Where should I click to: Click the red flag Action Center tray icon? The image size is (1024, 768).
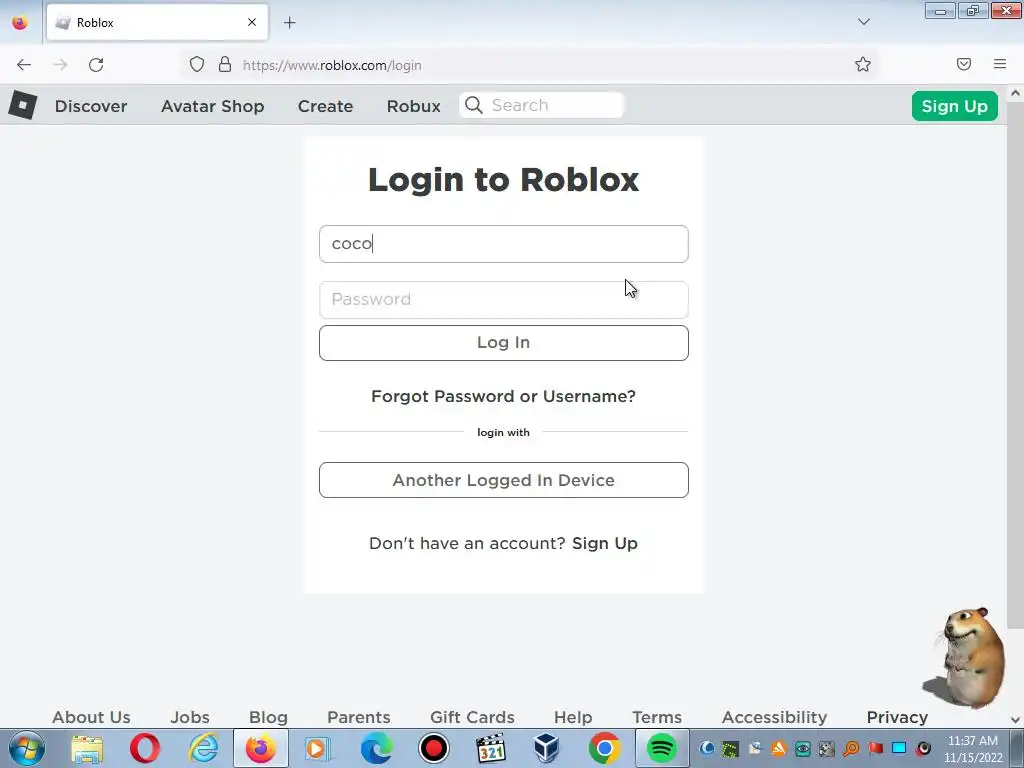tap(875, 748)
